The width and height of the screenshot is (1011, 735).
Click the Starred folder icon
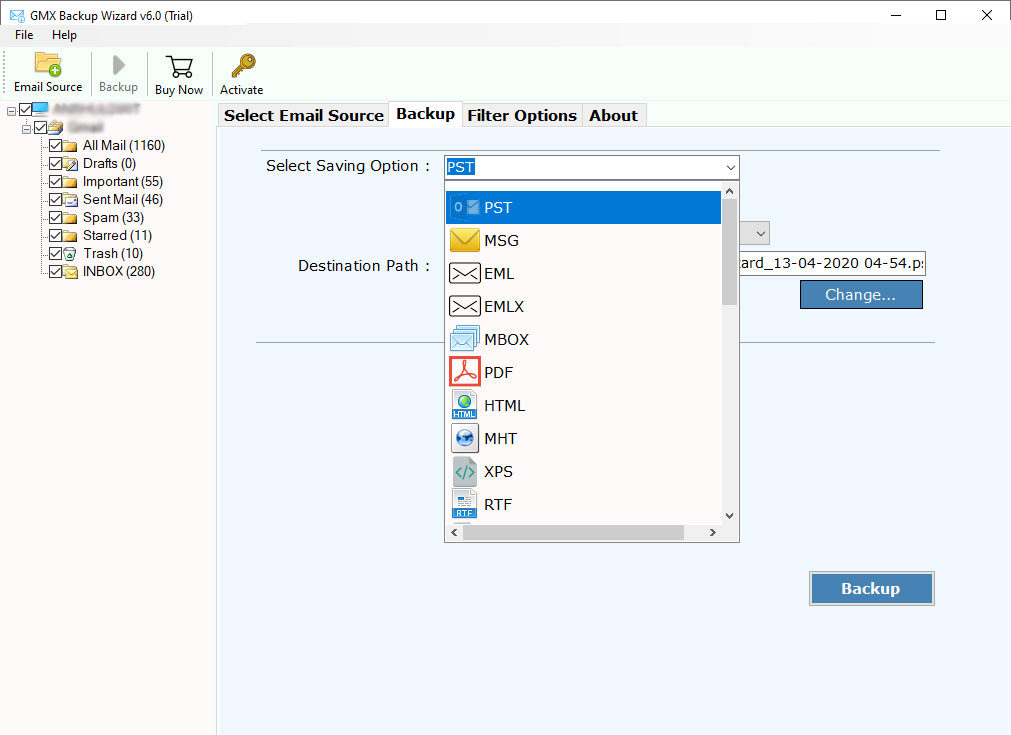[70, 236]
